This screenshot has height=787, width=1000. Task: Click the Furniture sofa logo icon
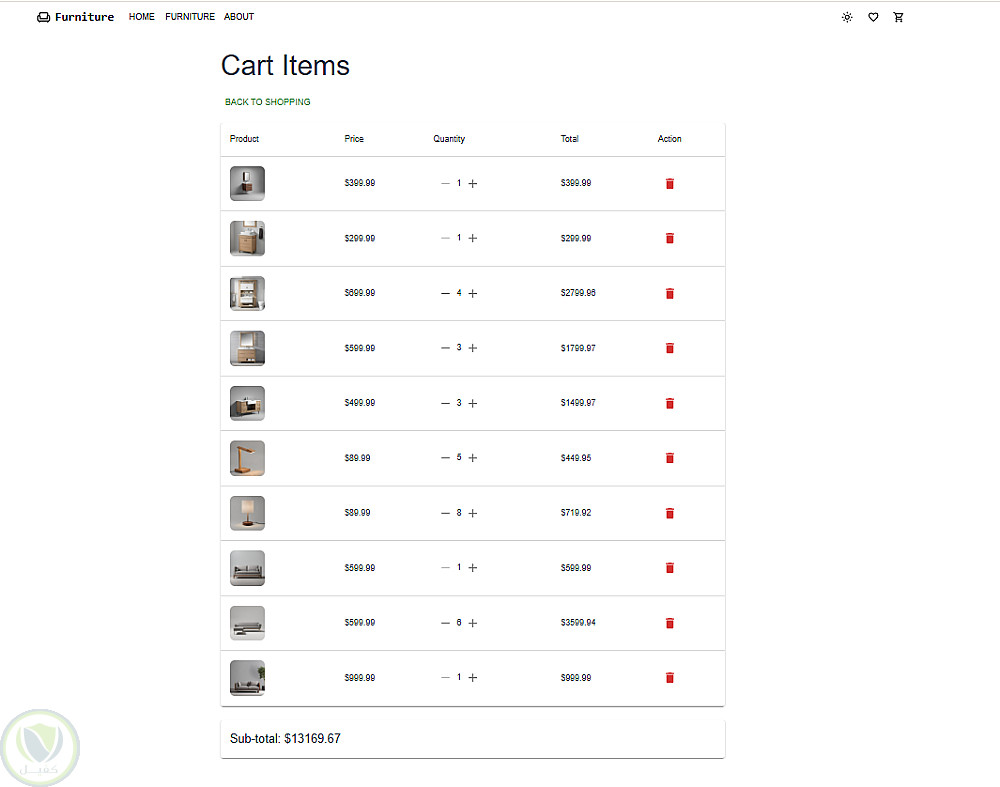[x=43, y=17]
